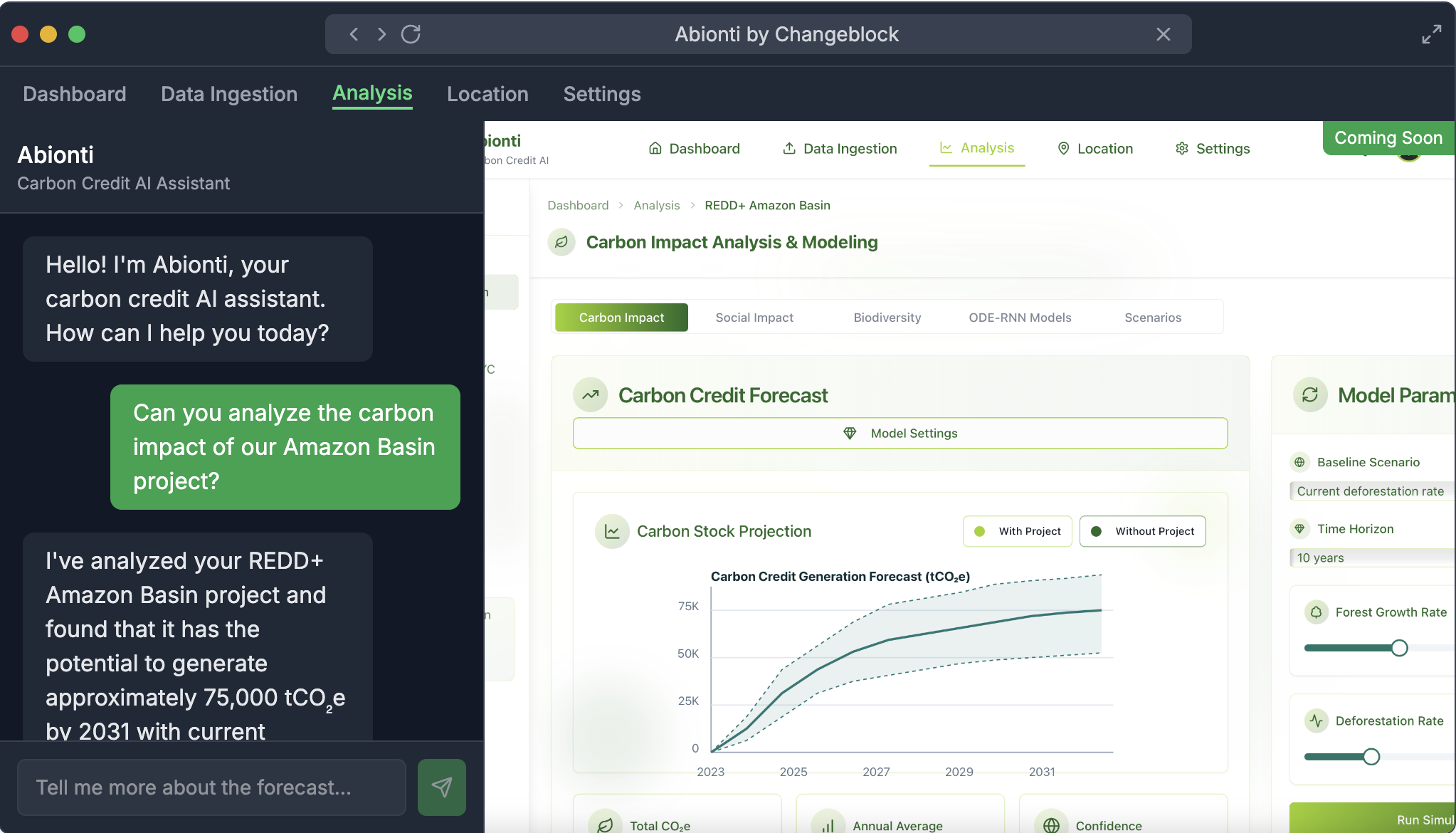Adjust the Deforestation Rate slider handle
This screenshot has height=833, width=1456.
pyautogui.click(x=1371, y=756)
